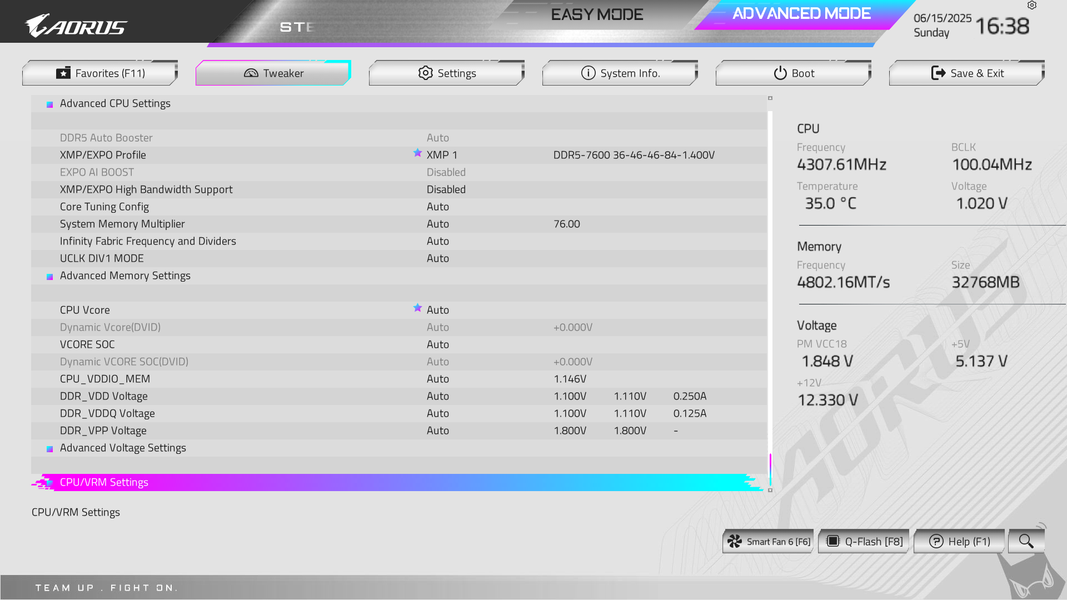Click the +5V 5.137 V reading

[x=981, y=361]
